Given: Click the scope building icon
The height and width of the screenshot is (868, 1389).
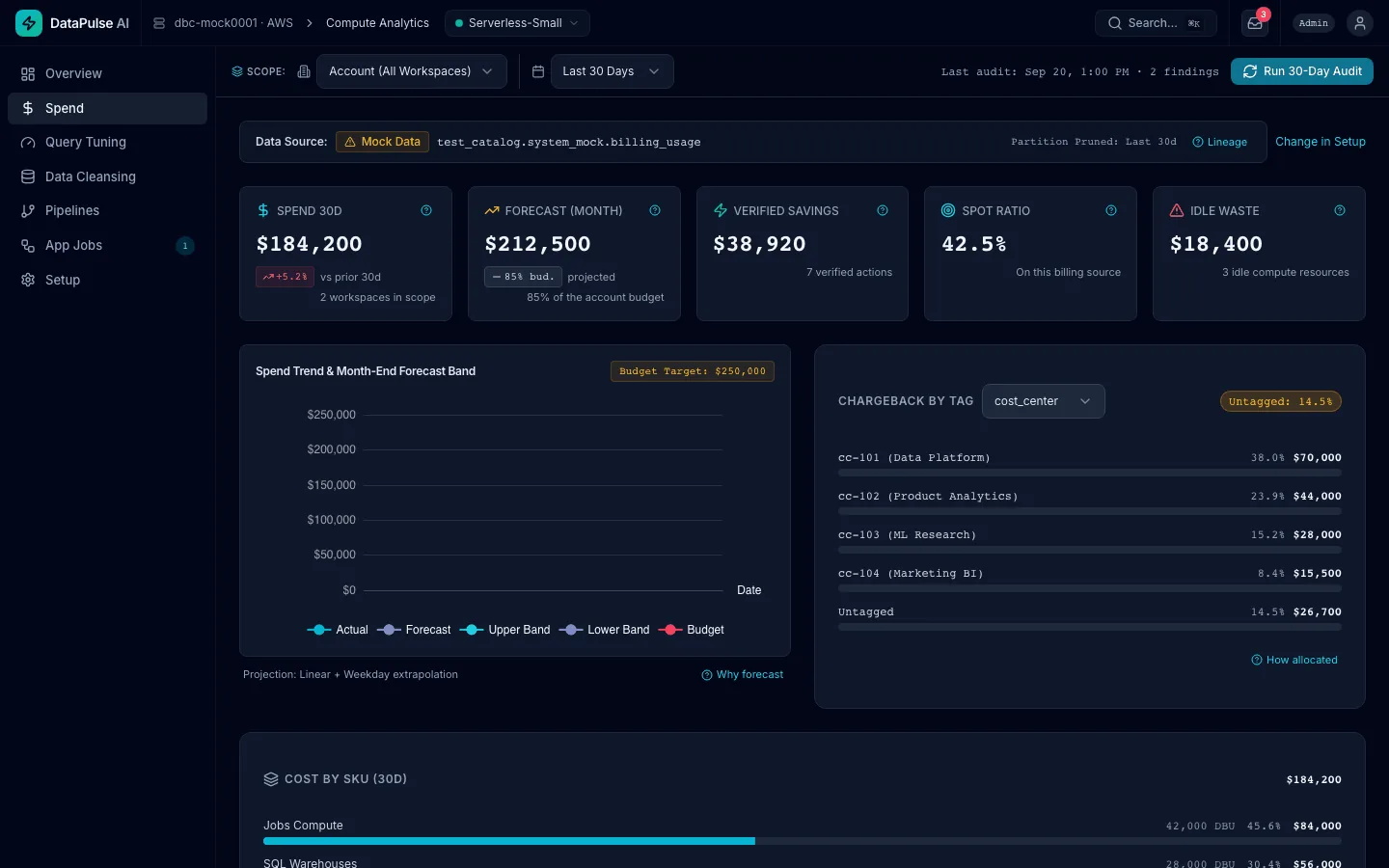Looking at the screenshot, I should tap(304, 71).
